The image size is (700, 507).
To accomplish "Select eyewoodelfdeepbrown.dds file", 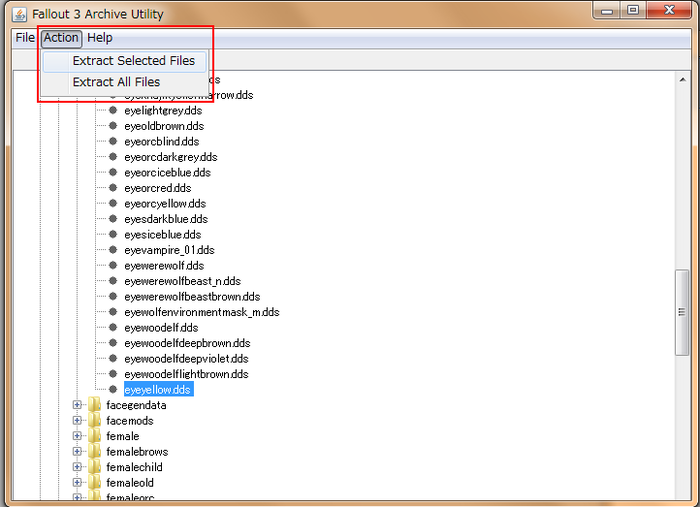I will [x=187, y=343].
